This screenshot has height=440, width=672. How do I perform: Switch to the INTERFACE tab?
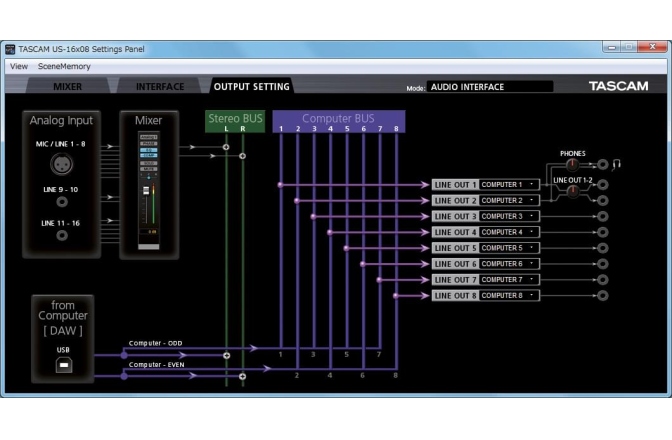[160, 87]
